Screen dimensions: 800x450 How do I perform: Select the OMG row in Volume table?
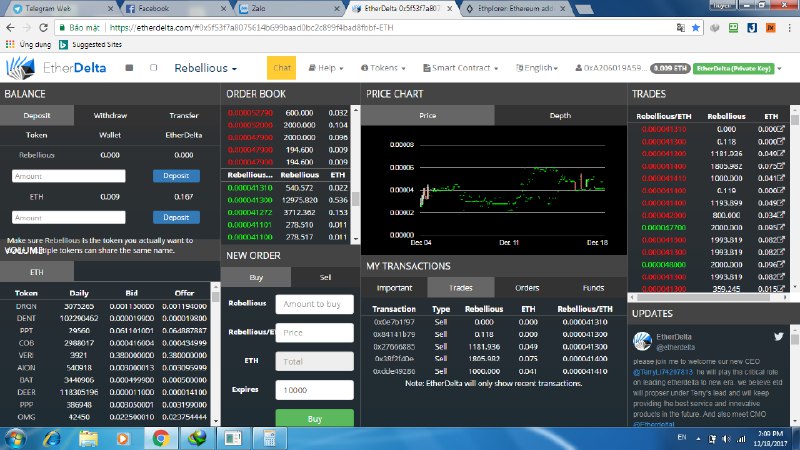(106, 417)
